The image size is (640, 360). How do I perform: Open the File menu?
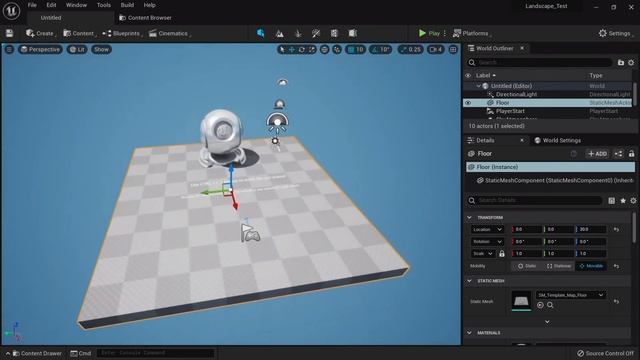[32, 5]
